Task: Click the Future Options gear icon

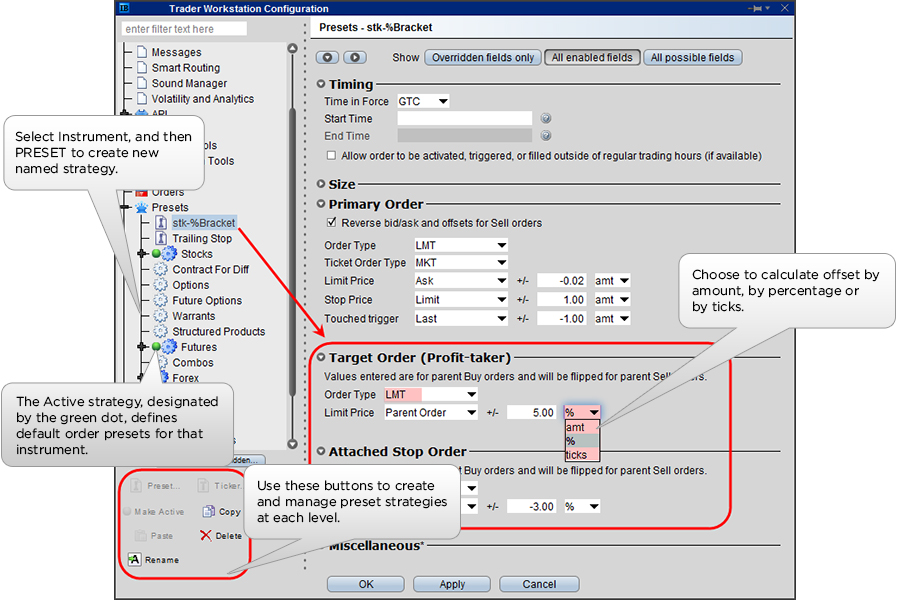Action: point(160,301)
